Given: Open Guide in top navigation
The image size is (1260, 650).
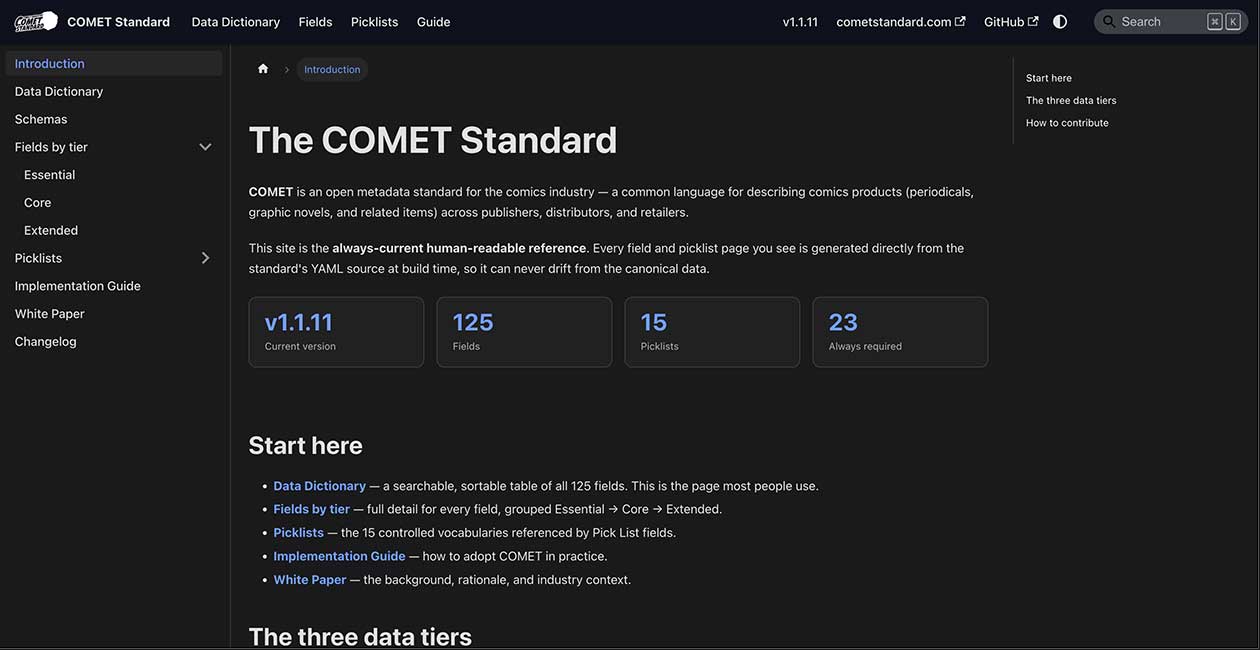Looking at the screenshot, I should (433, 21).
